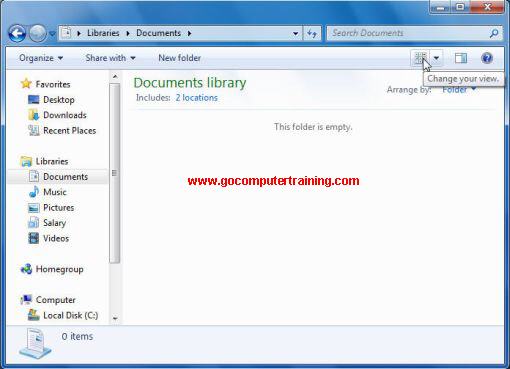Close the Explorer window
Screen dimensions: 510x369
pyautogui.click(x=487, y=7)
